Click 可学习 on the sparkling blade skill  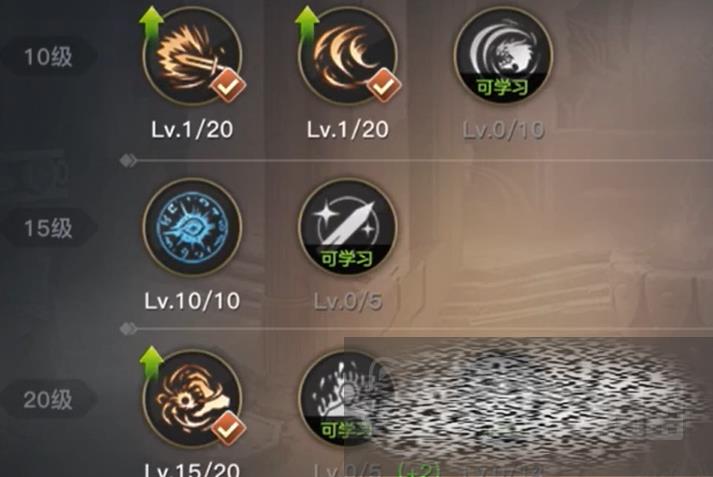(x=348, y=258)
